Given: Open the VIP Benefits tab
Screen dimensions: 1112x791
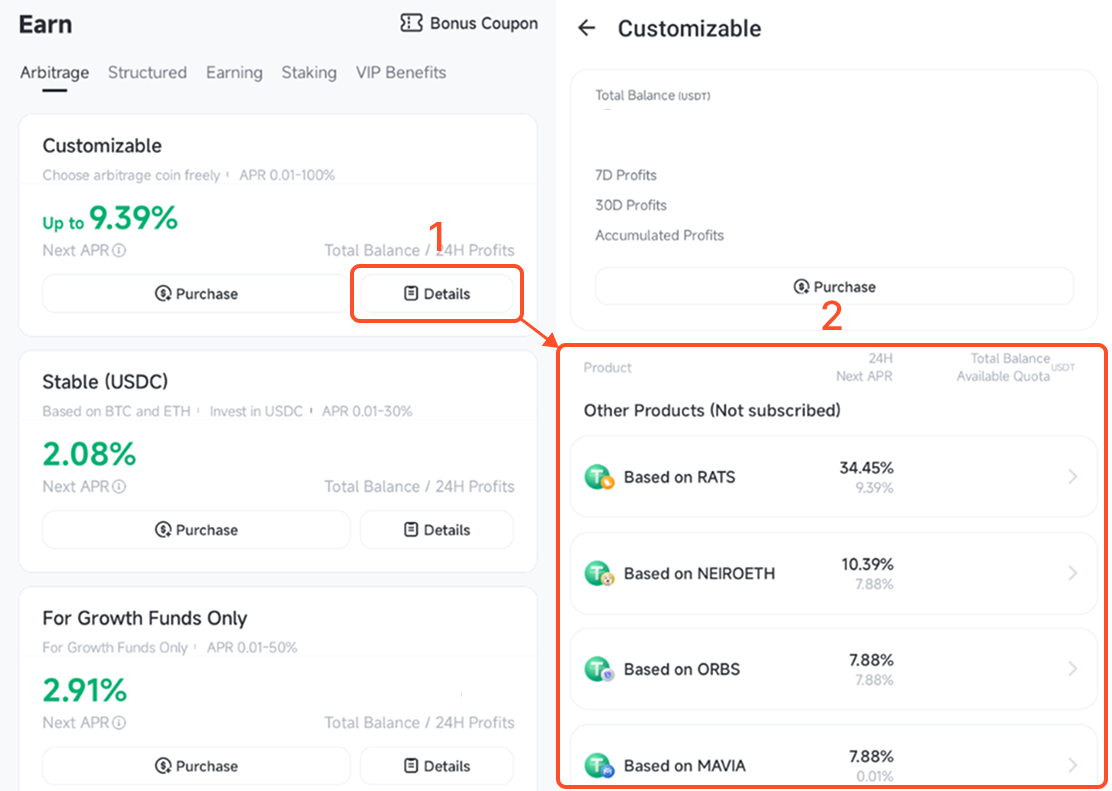Looking at the screenshot, I should [401, 72].
